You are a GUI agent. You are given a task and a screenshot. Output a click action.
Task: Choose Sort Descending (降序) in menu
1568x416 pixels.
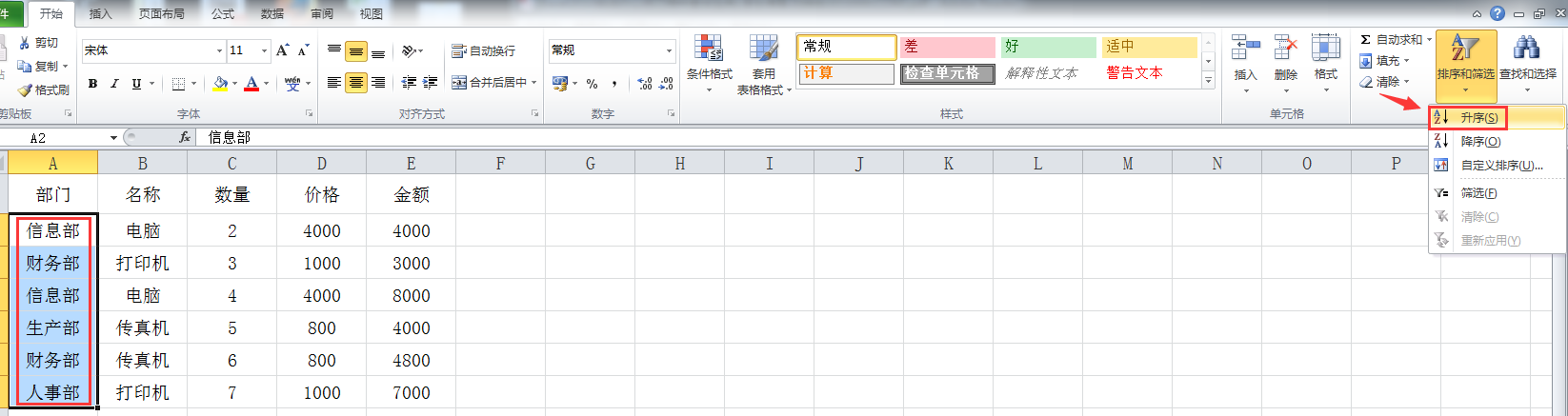(1497, 142)
